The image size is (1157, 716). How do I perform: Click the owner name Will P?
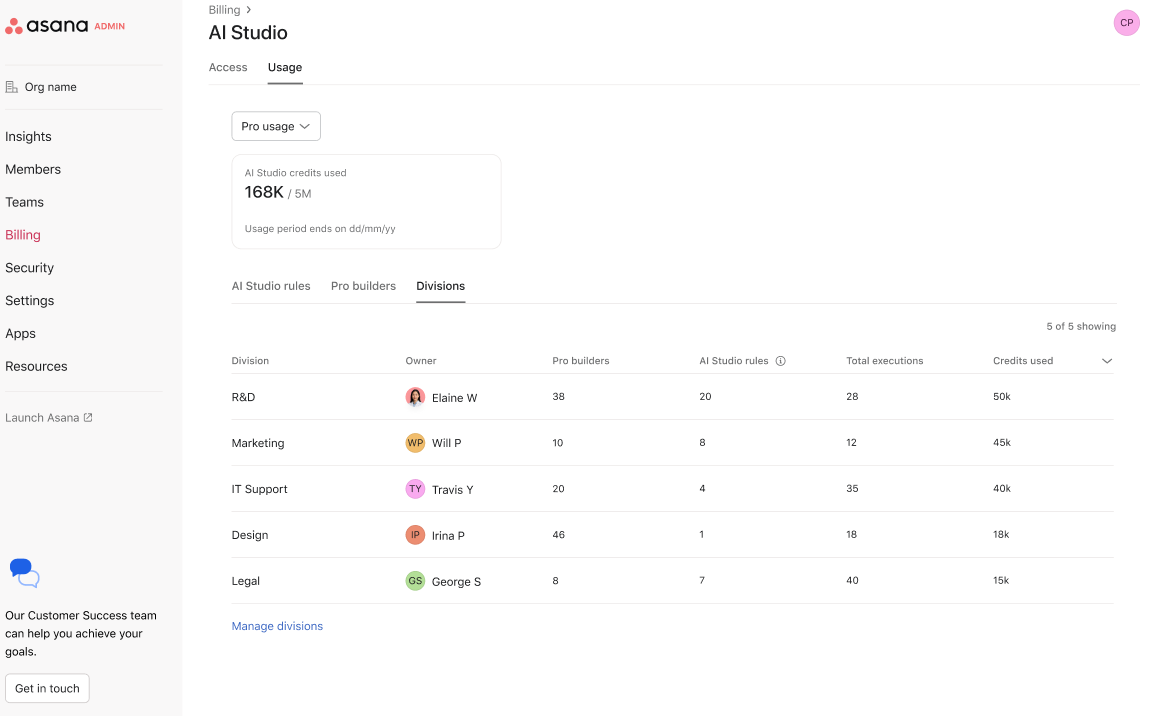(446, 443)
